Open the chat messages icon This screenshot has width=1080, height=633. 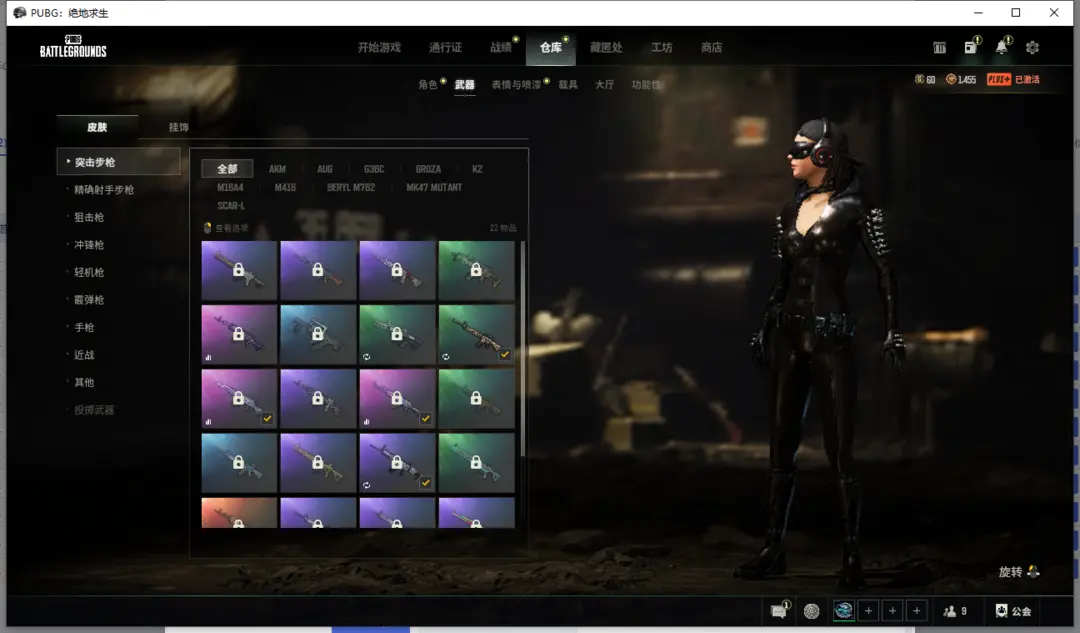point(778,611)
